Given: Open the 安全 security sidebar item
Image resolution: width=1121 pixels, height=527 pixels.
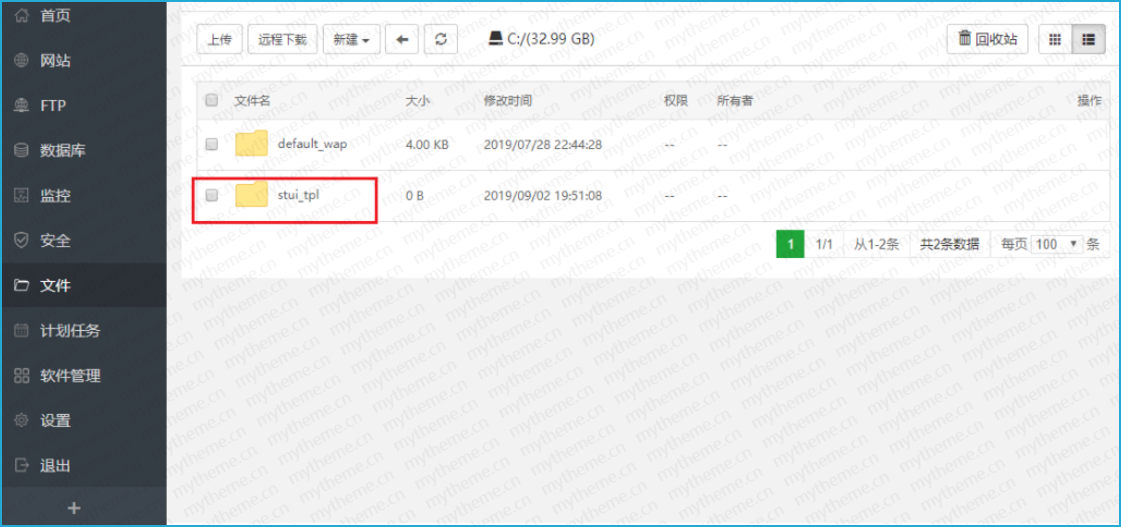Looking at the screenshot, I should [x=84, y=241].
